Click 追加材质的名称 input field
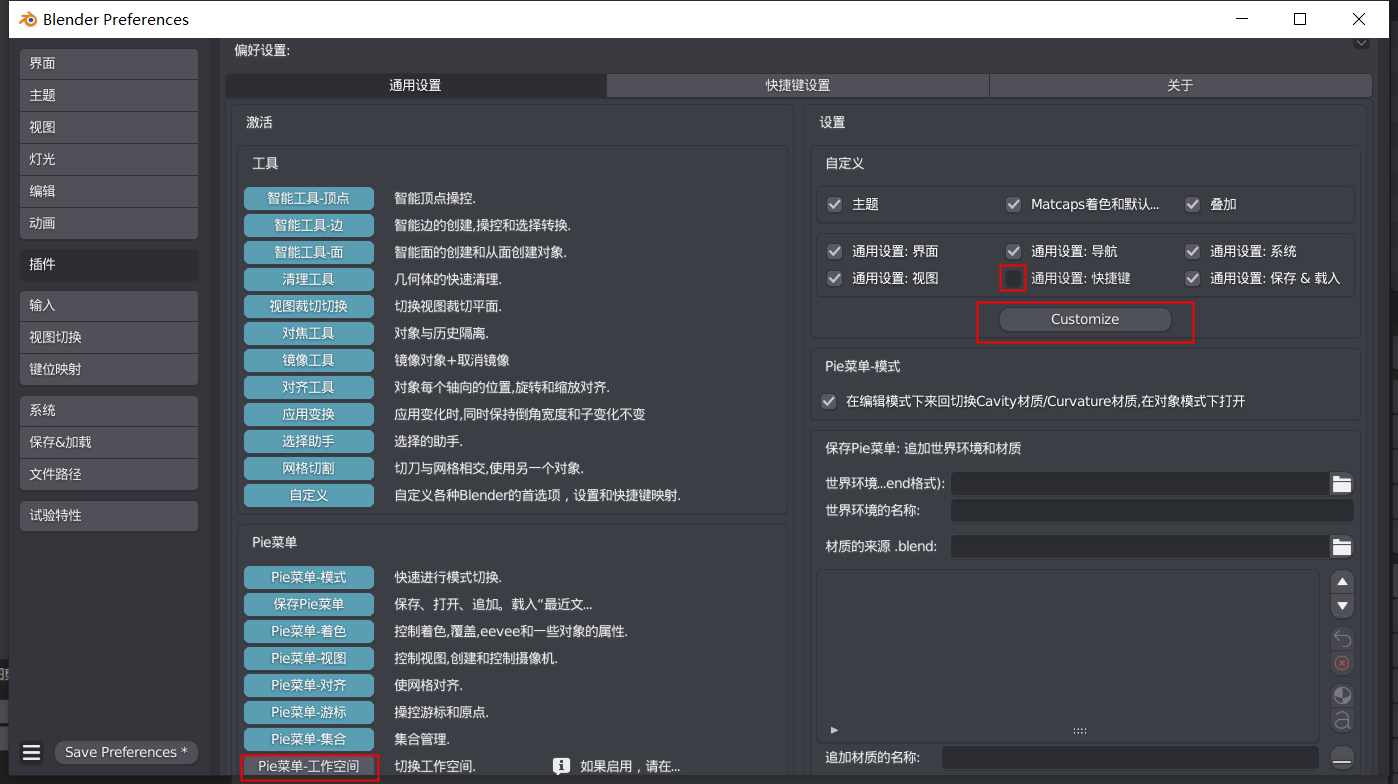This screenshot has height=784, width=1398. [1130, 757]
